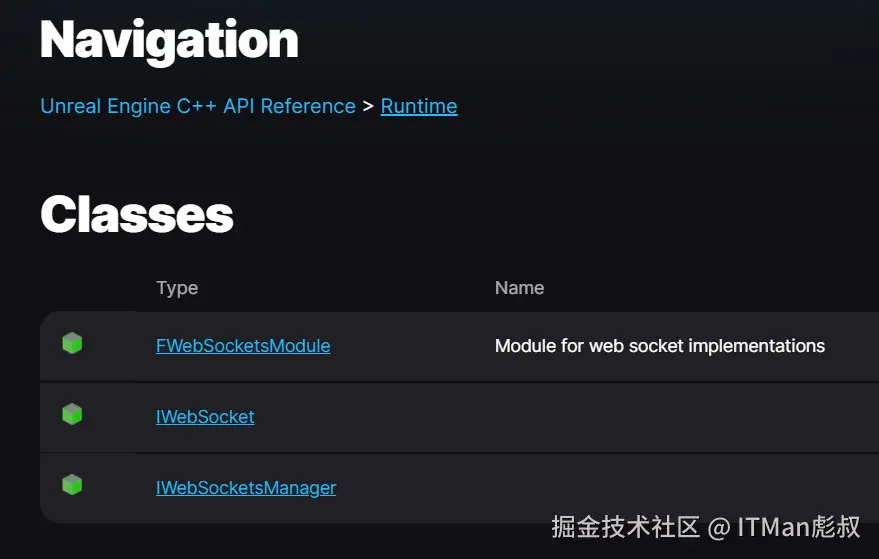This screenshot has width=879, height=559.
Task: Open Unreal Engine C++ API Reference breadcrumb
Action: 198,106
